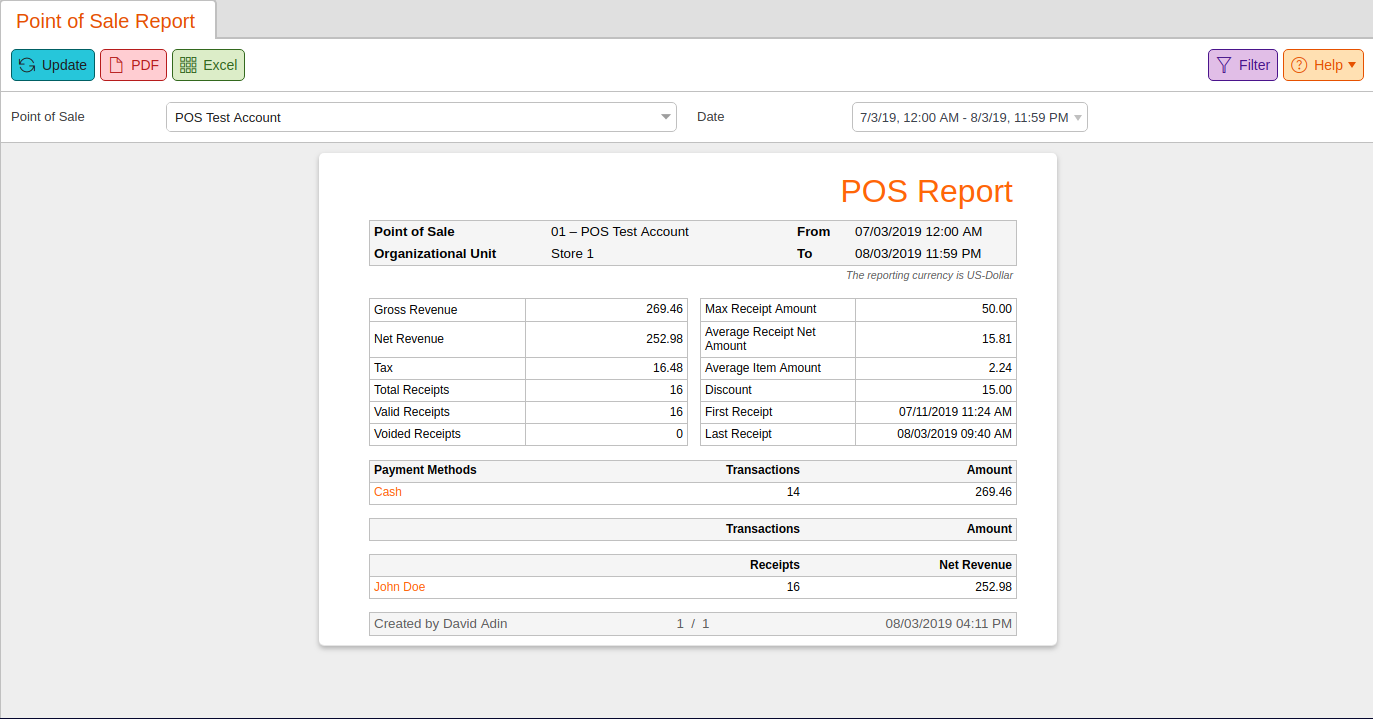Click the Update button label
1373x719 pixels.
point(64,65)
